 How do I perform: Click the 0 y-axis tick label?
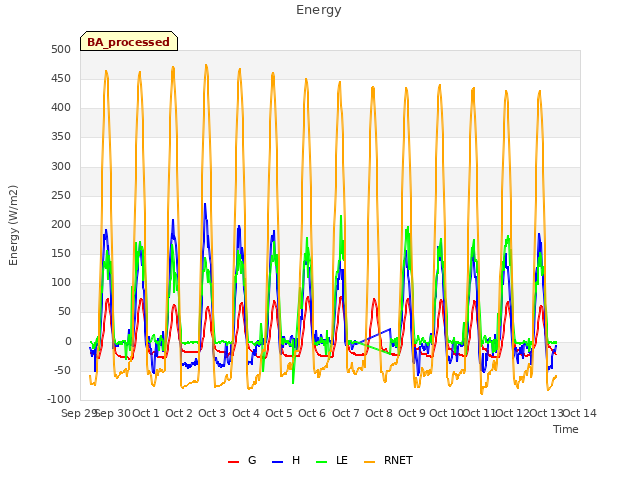point(68,342)
